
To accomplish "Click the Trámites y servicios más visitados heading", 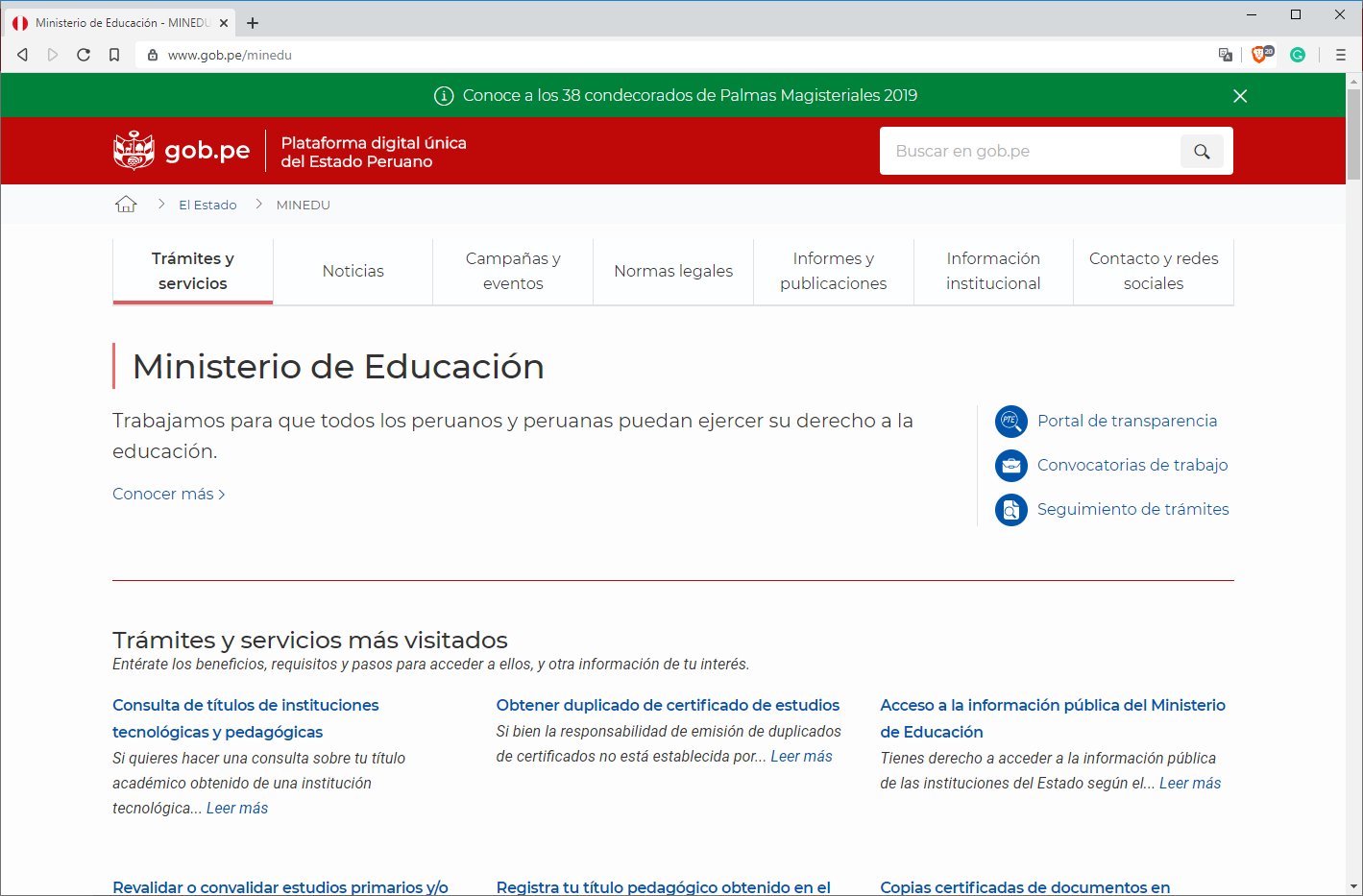I will [x=310, y=640].
